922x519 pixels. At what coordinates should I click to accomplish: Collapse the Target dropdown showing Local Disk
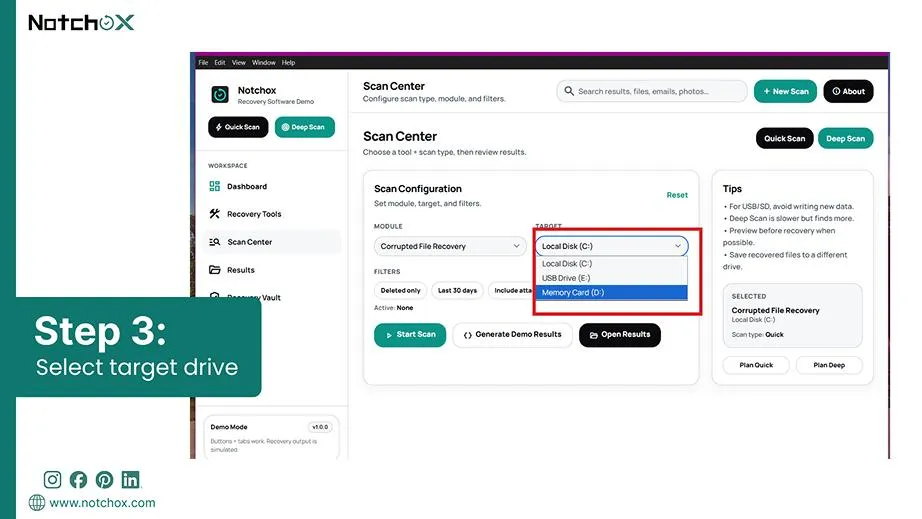[612, 246]
